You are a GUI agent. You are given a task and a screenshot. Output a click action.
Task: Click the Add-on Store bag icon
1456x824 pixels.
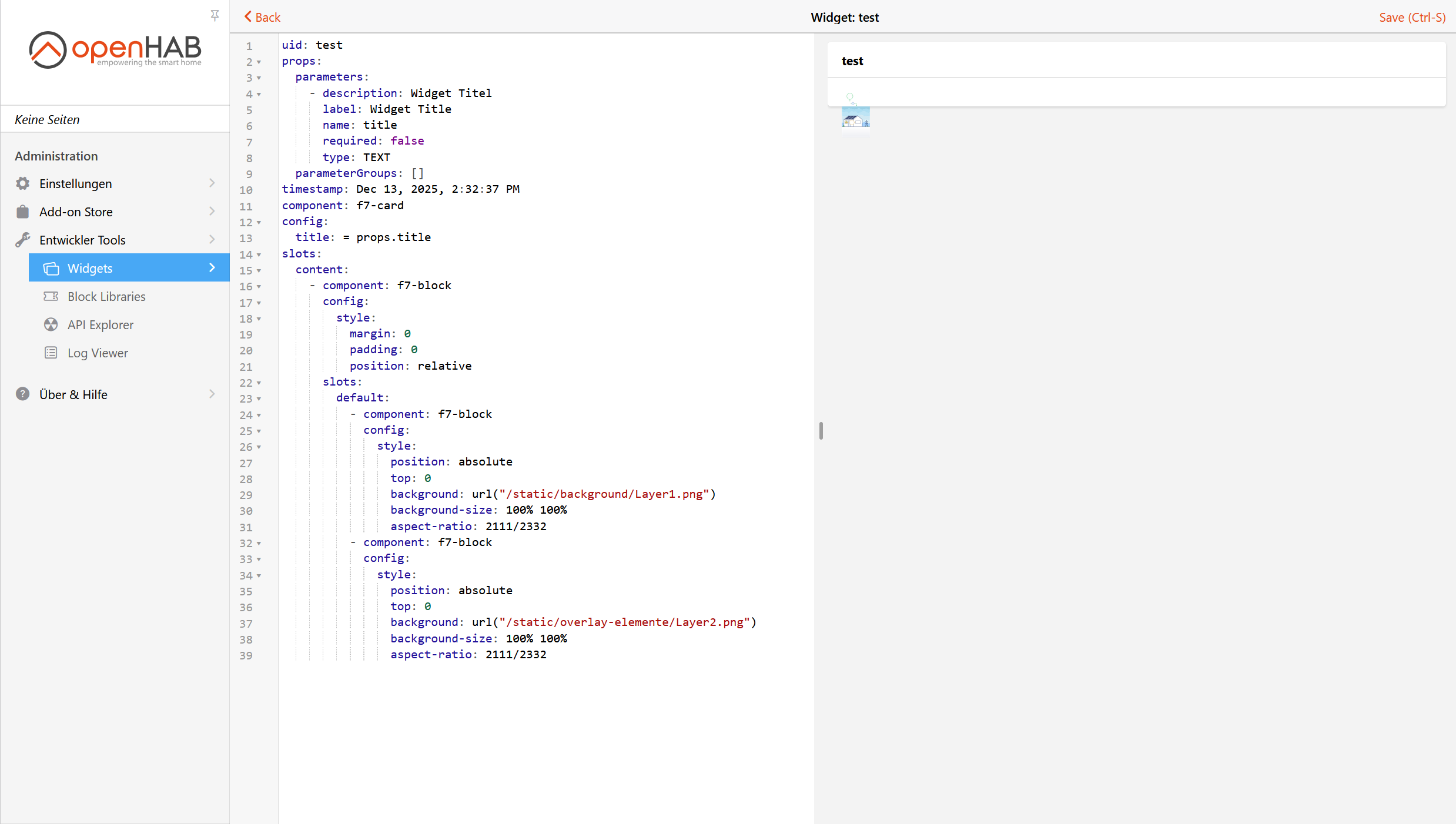tap(22, 212)
